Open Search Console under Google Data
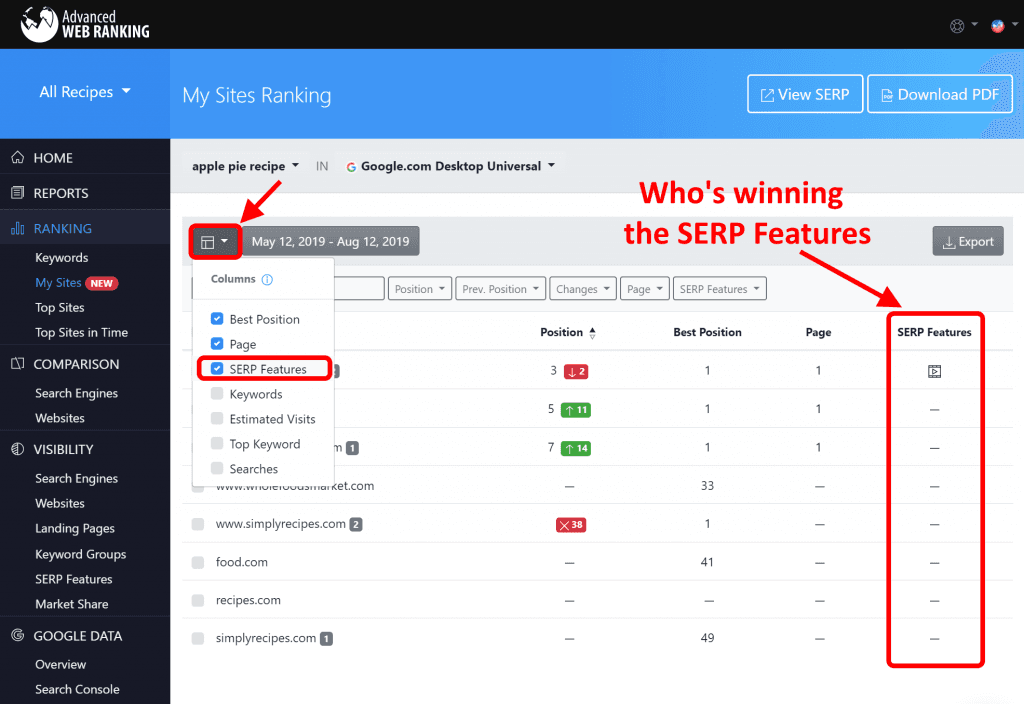The height and width of the screenshot is (704, 1024). point(77,689)
